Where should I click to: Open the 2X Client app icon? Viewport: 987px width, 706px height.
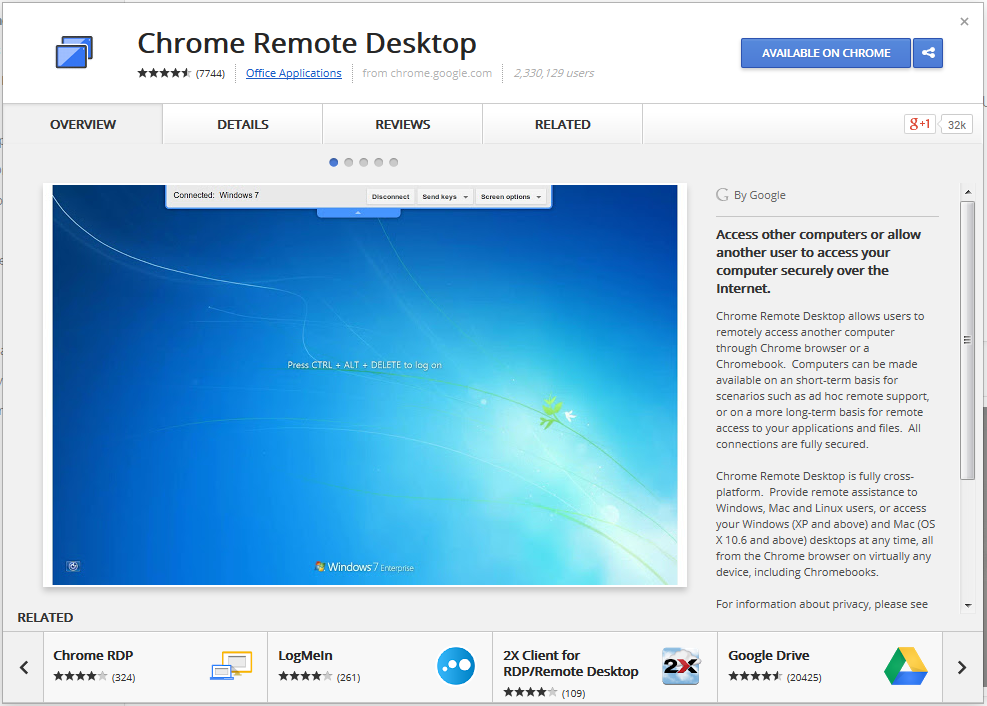[680, 666]
